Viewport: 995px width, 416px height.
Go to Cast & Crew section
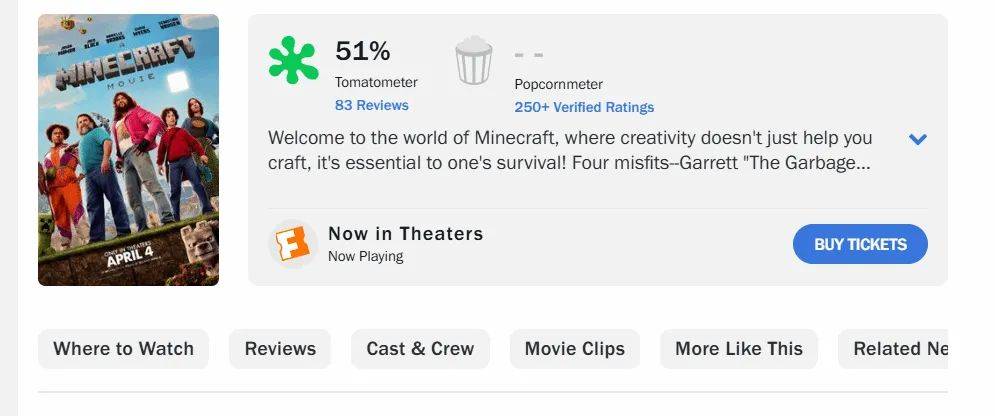420,349
